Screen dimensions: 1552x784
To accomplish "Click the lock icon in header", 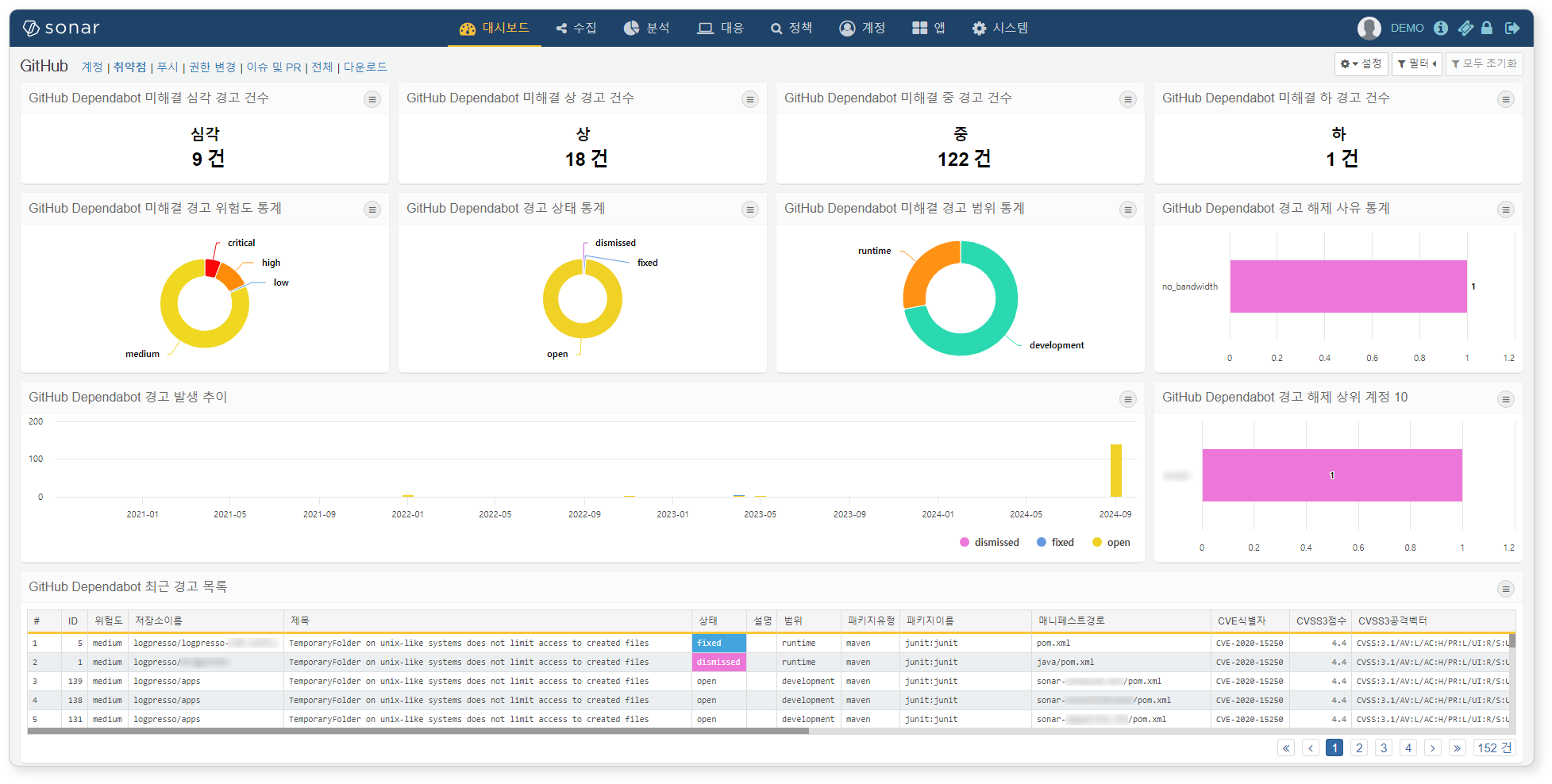I will 1487,28.
